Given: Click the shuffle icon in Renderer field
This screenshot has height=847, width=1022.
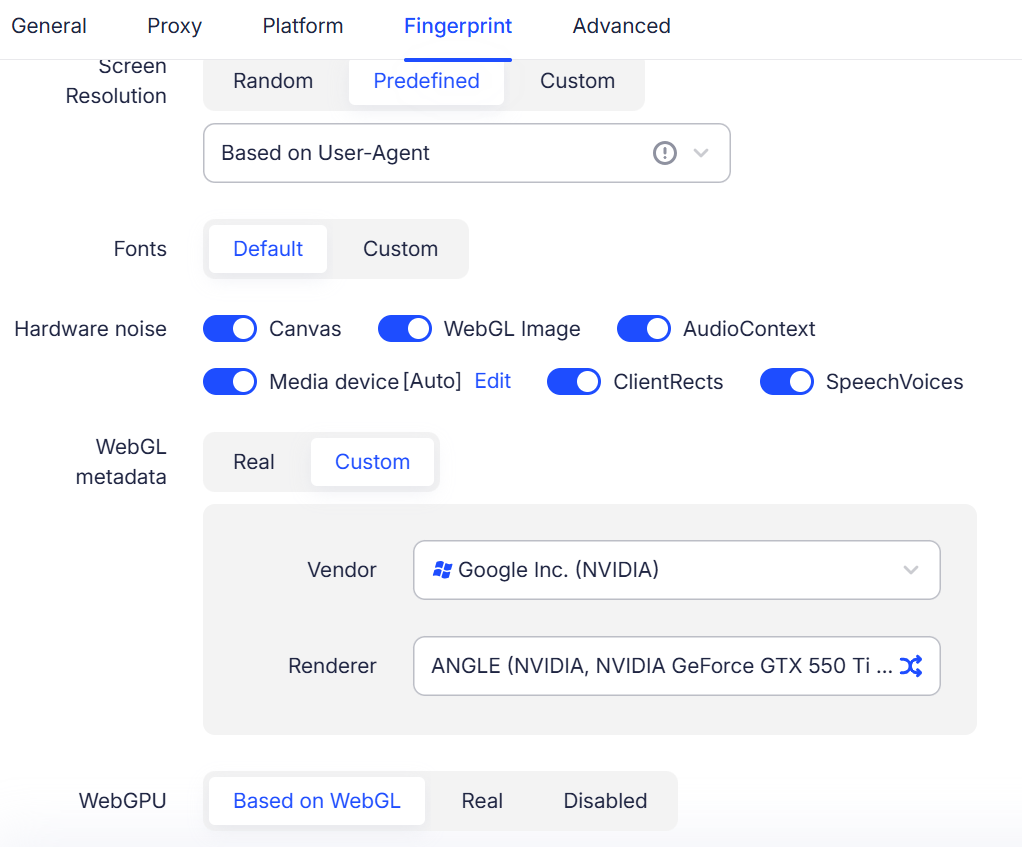Looking at the screenshot, I should [x=910, y=666].
